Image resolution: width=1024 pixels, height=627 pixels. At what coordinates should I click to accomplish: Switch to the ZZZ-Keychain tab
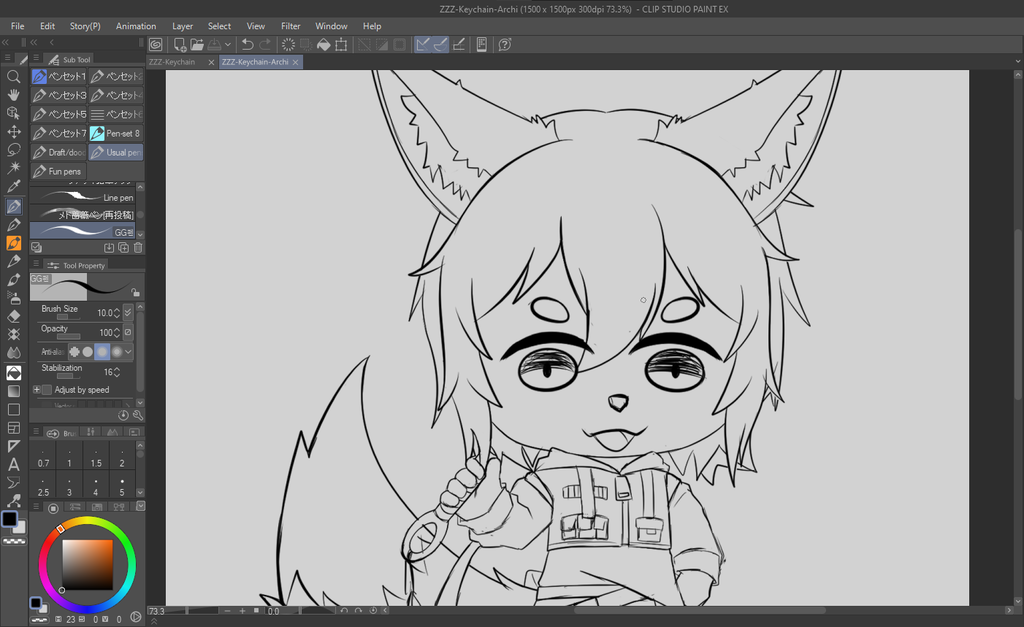[x=173, y=62]
